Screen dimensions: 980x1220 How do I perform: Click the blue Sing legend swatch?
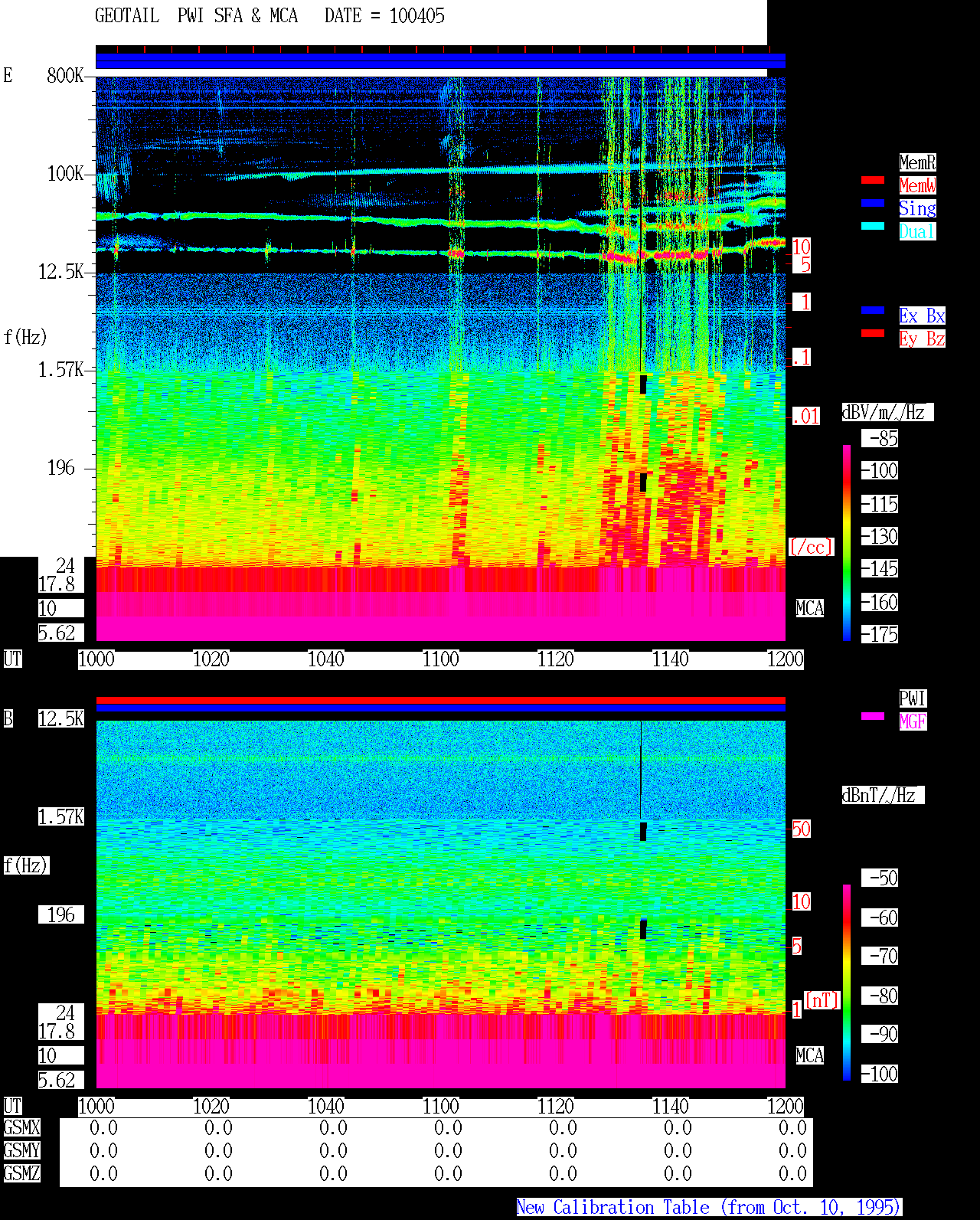coord(873,203)
